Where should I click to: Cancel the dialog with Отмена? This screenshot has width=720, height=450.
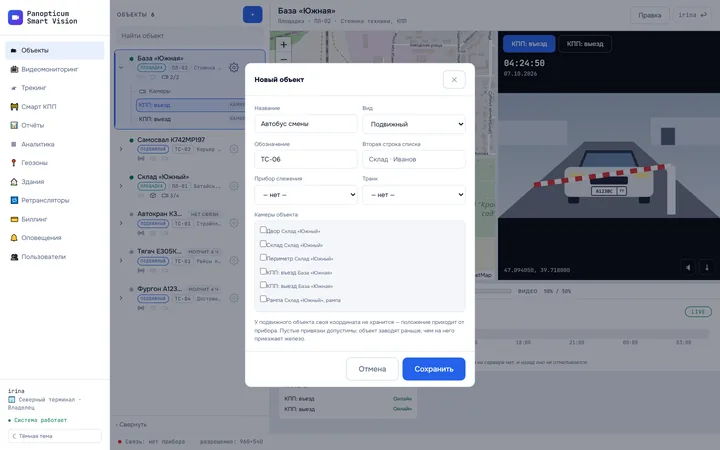(372, 369)
